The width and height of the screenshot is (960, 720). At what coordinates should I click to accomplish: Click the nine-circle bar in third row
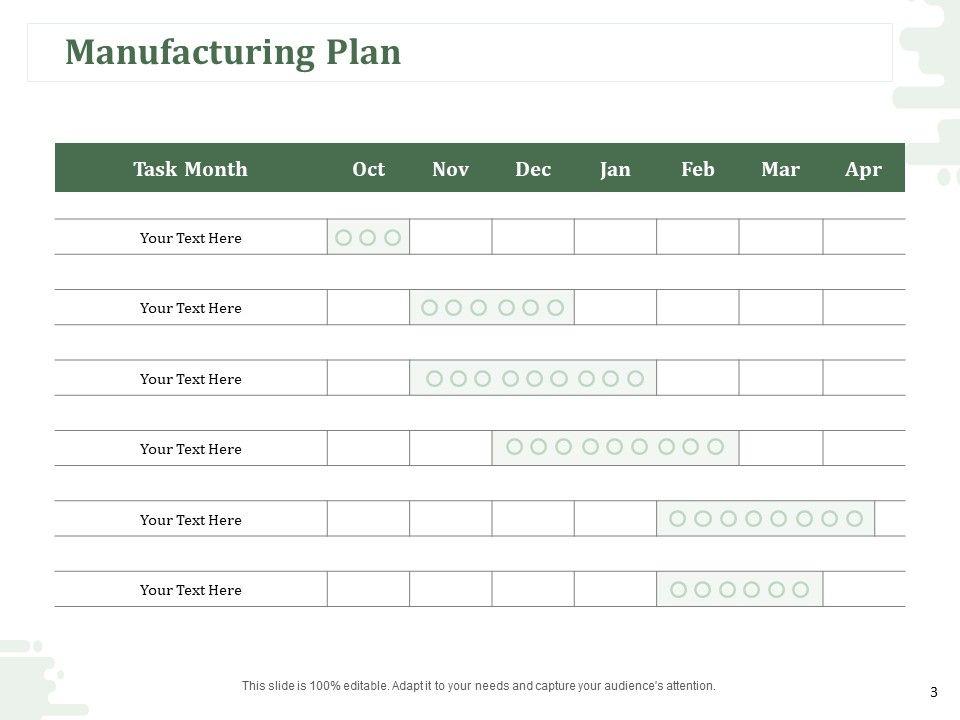tap(533, 378)
